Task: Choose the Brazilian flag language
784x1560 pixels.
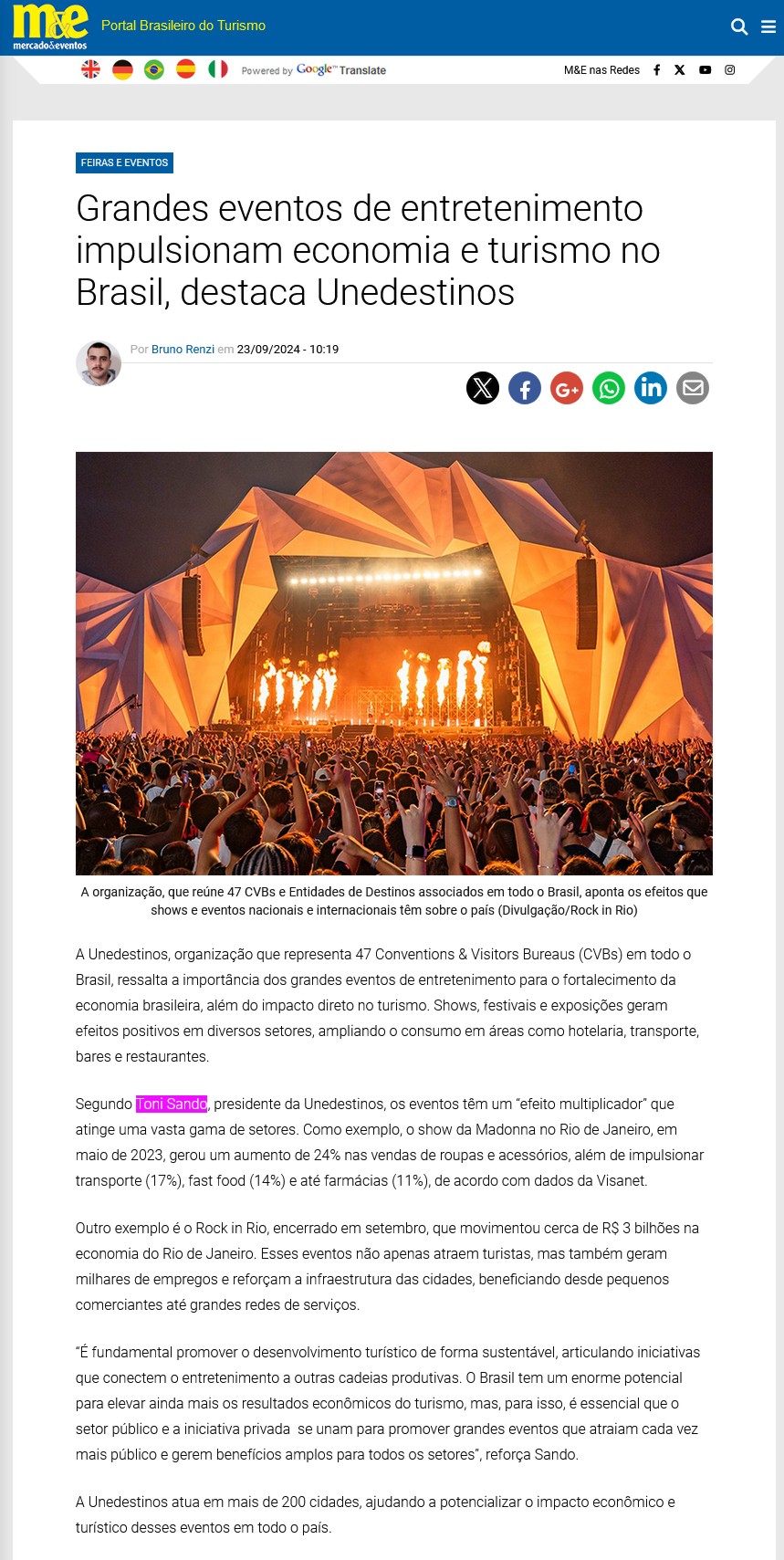Action: tap(154, 69)
